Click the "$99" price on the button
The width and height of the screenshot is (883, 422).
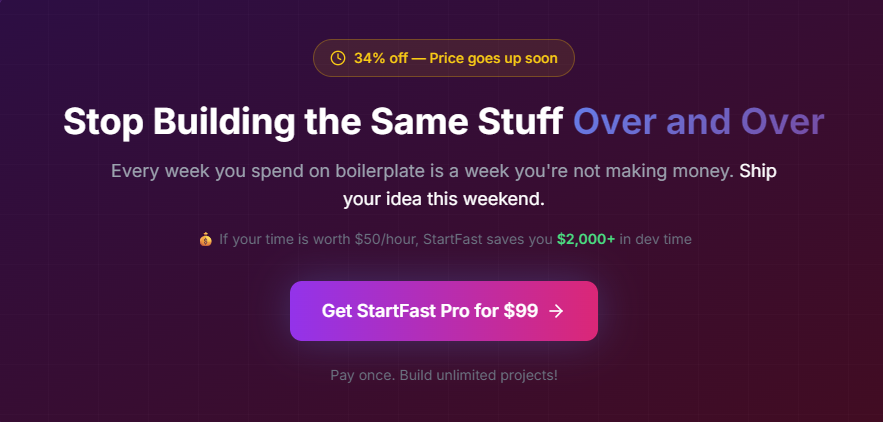pyautogui.click(x=520, y=311)
